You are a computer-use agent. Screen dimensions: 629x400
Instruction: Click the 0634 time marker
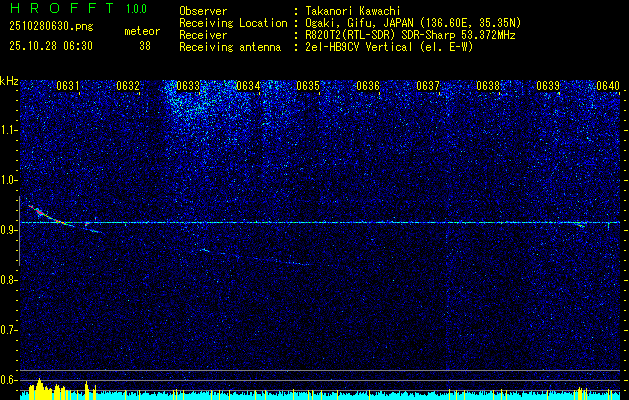tap(248, 85)
